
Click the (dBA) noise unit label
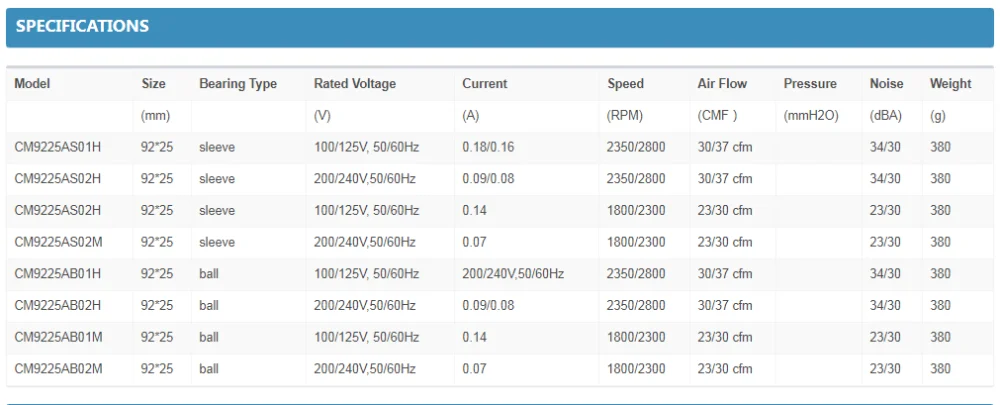pos(885,116)
